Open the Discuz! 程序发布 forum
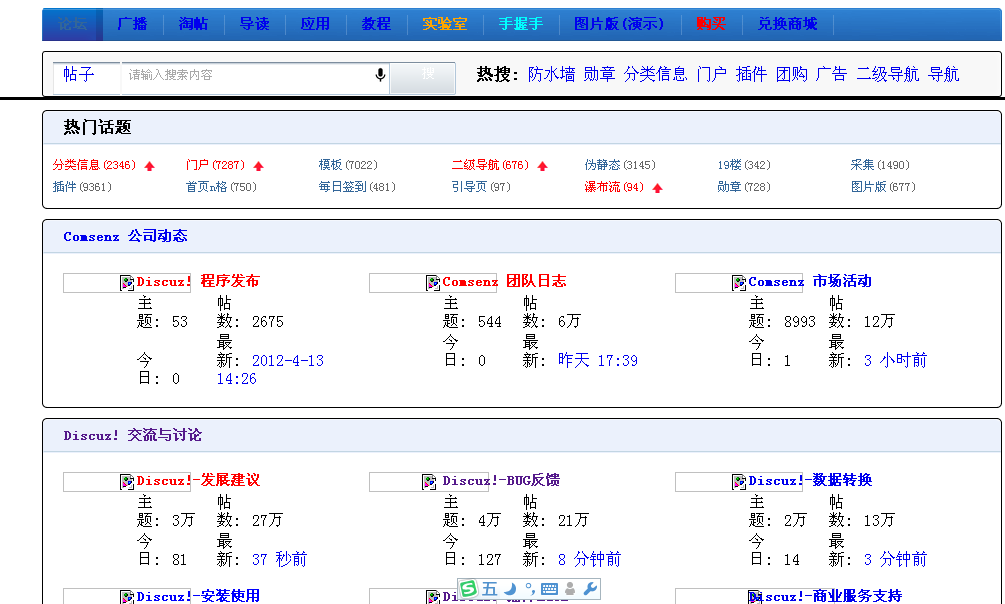This screenshot has width=1005, height=604. (x=198, y=281)
